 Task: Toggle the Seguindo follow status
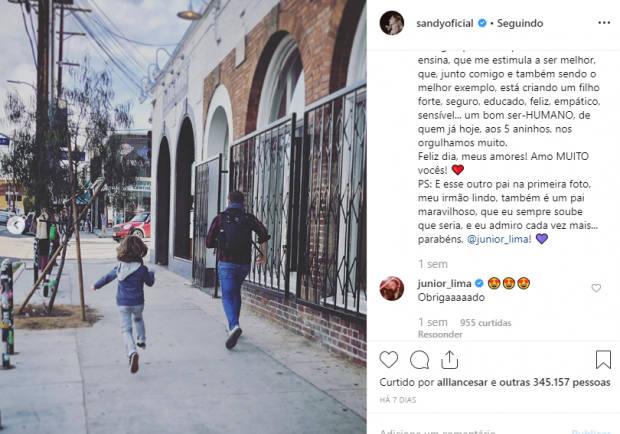pyautogui.click(x=520, y=23)
